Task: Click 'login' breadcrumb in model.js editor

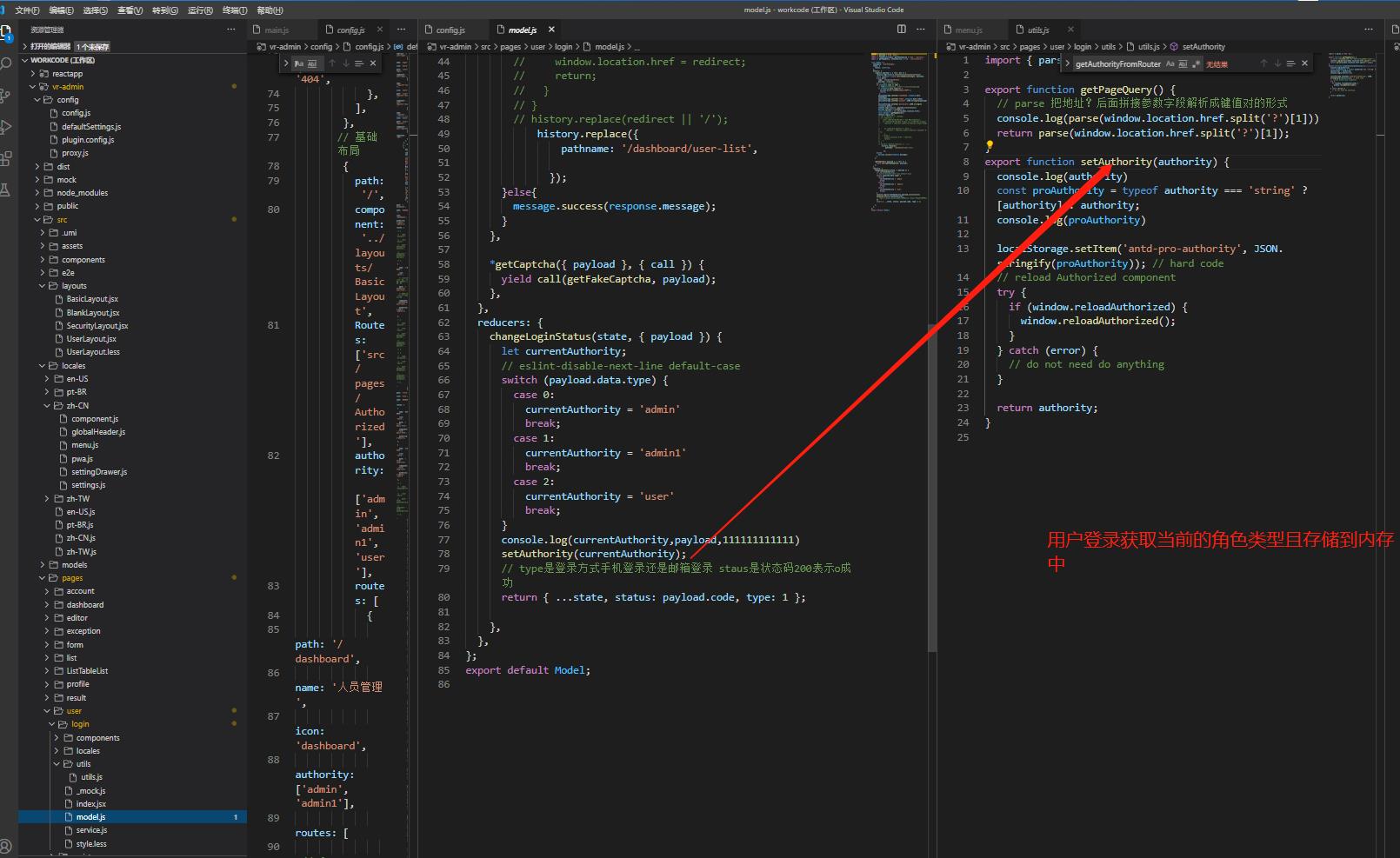Action: tap(563, 47)
